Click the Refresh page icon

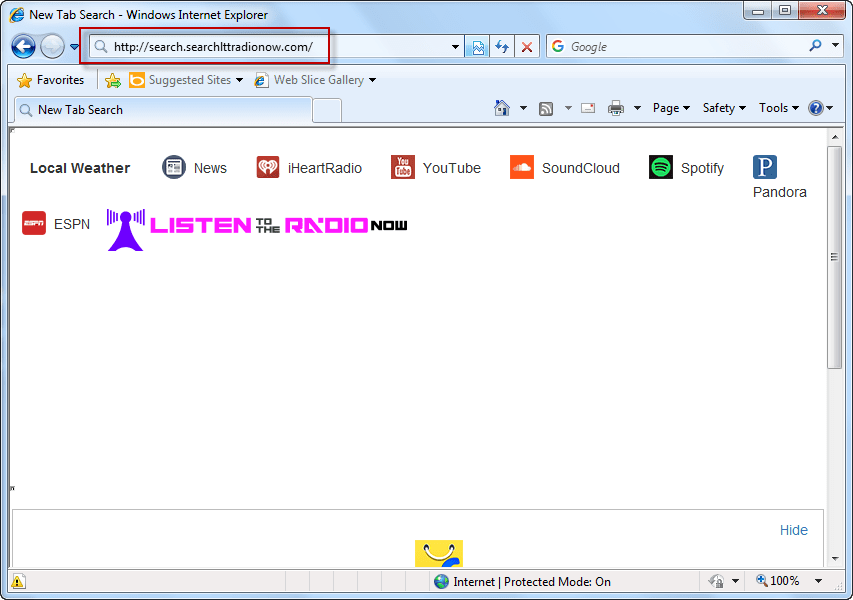(x=502, y=47)
